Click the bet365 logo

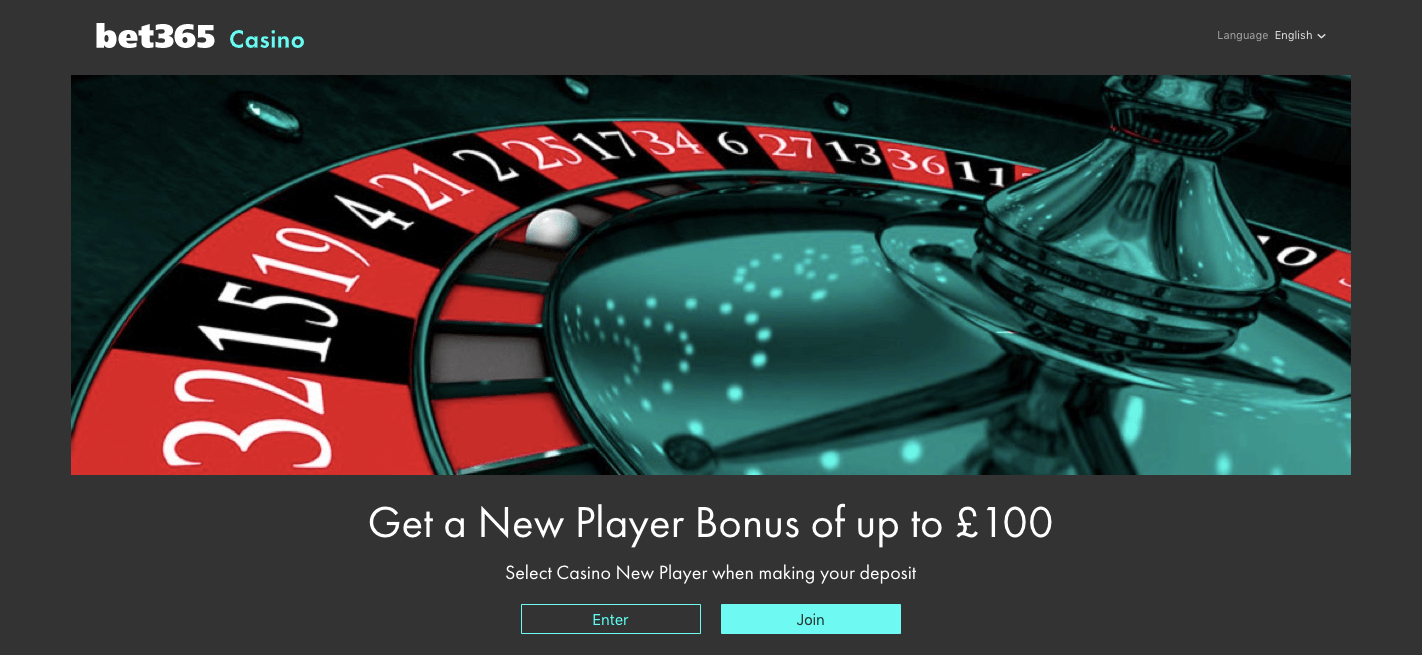click(155, 36)
